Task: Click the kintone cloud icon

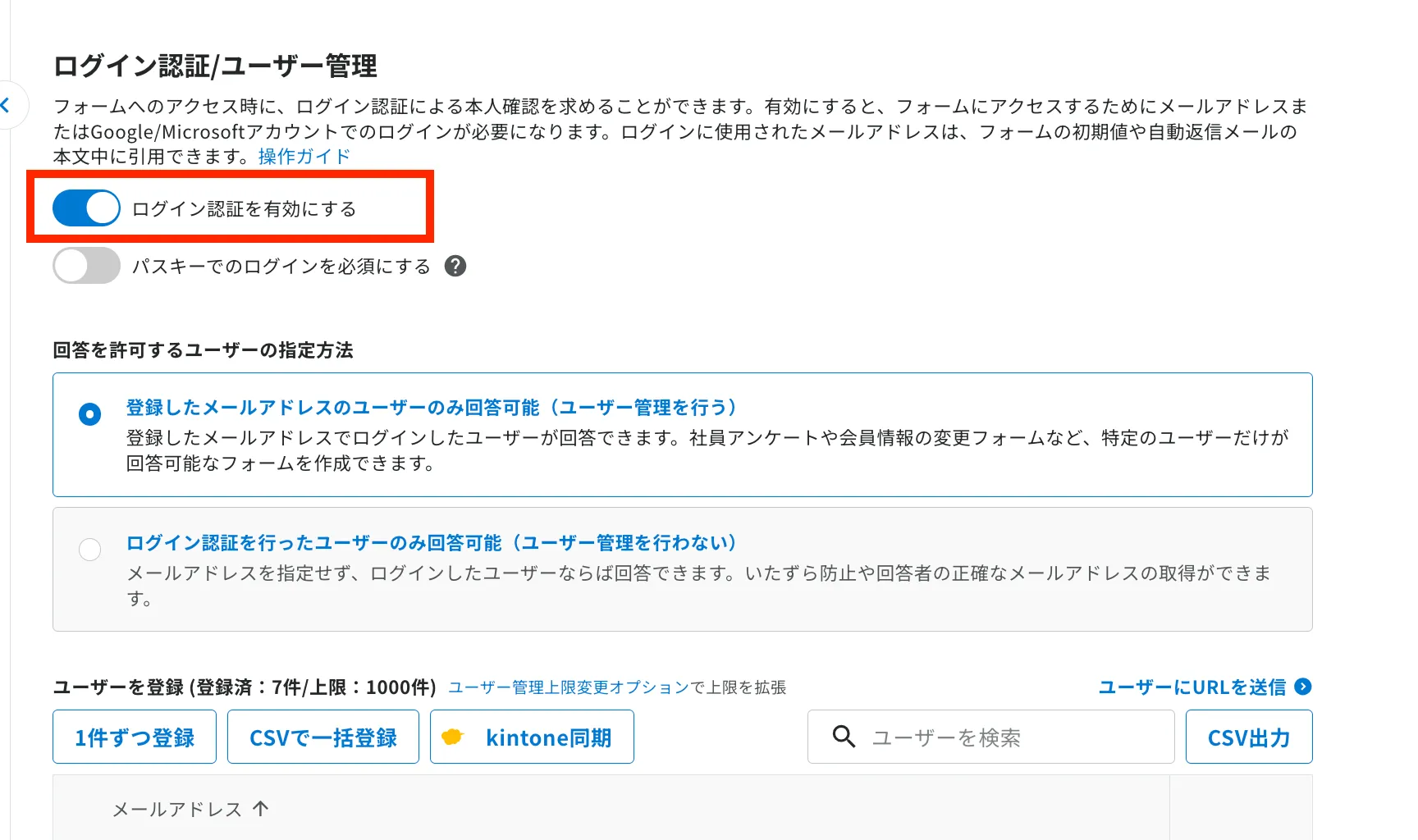Action: click(x=452, y=737)
